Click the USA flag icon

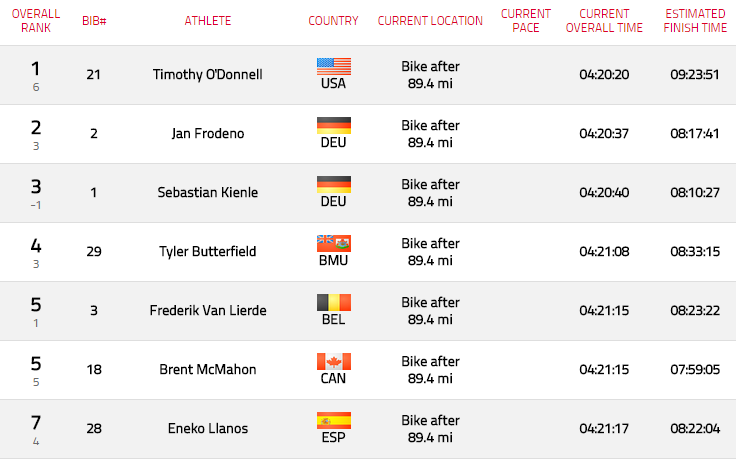[x=334, y=67]
